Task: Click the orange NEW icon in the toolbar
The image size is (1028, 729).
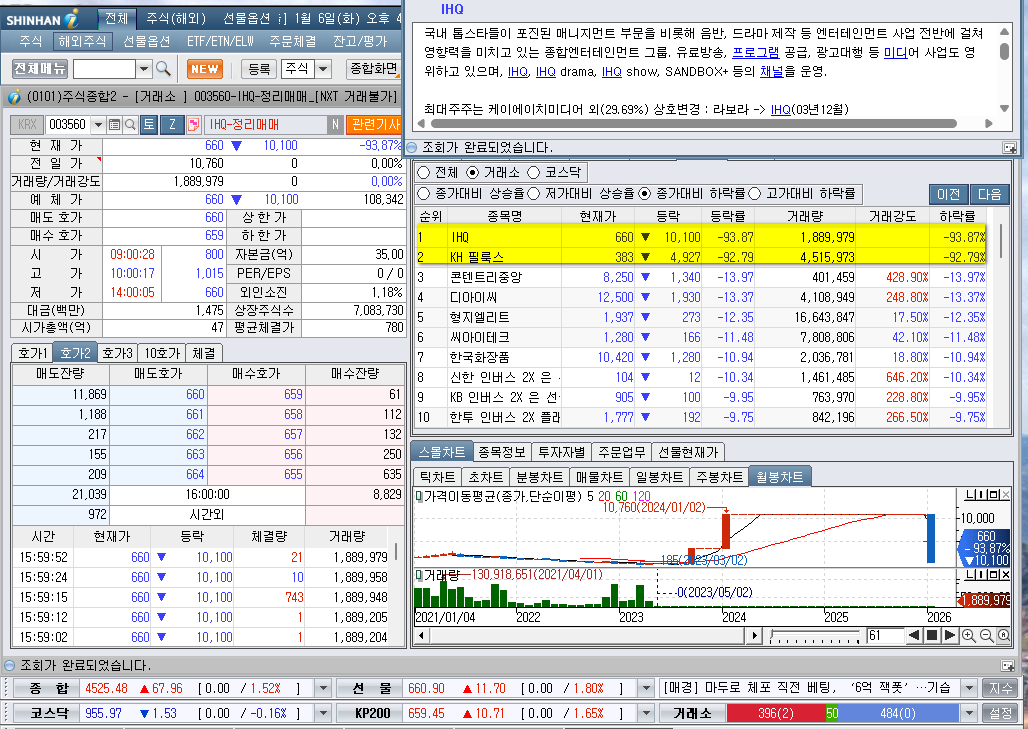Action: [x=205, y=69]
